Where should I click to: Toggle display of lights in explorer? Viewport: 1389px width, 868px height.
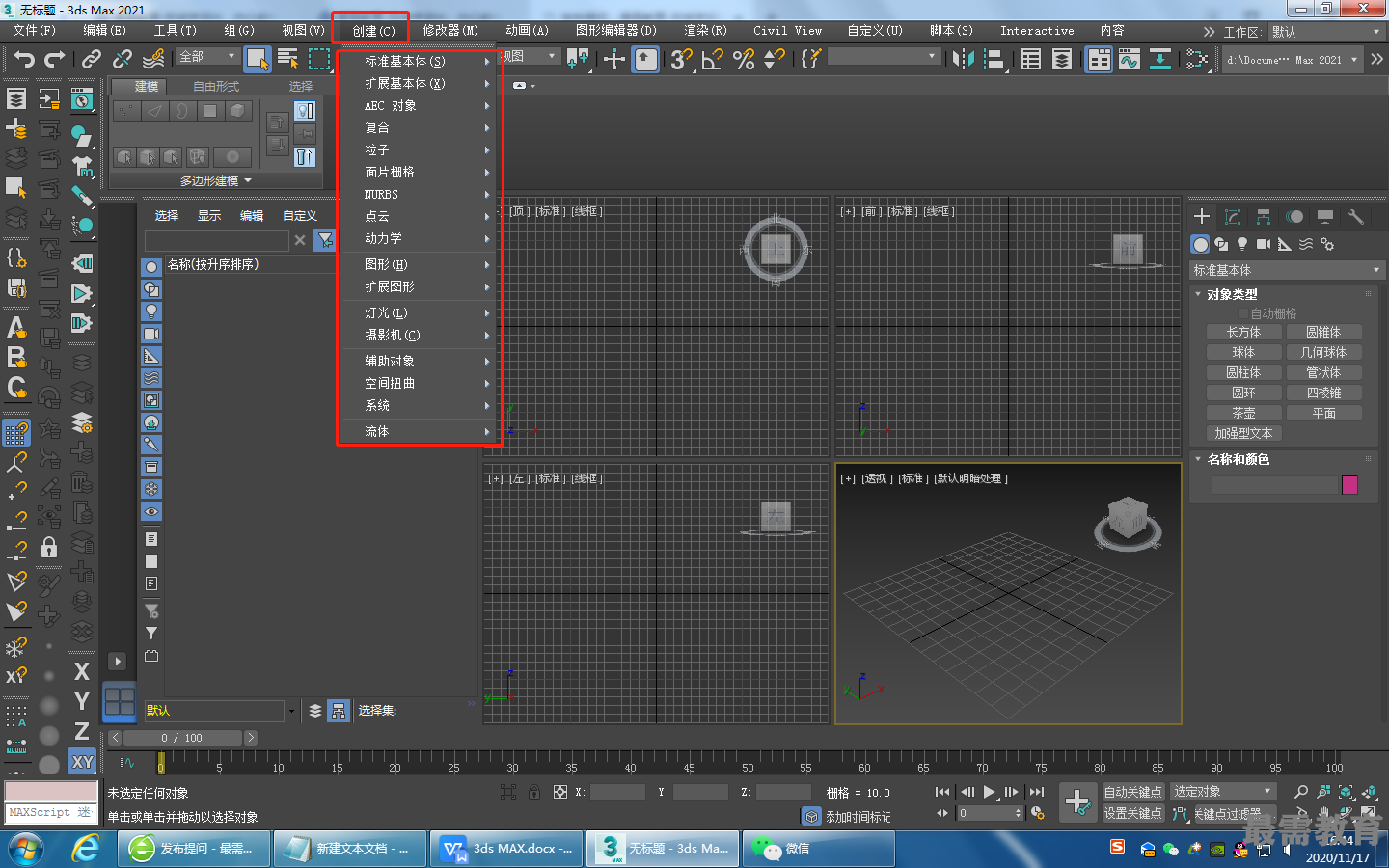[151, 312]
